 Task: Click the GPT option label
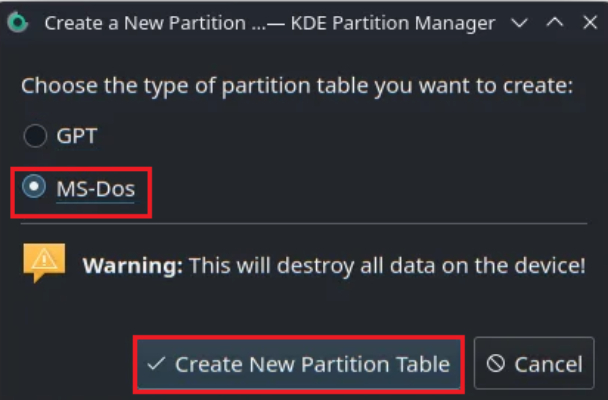(77, 136)
